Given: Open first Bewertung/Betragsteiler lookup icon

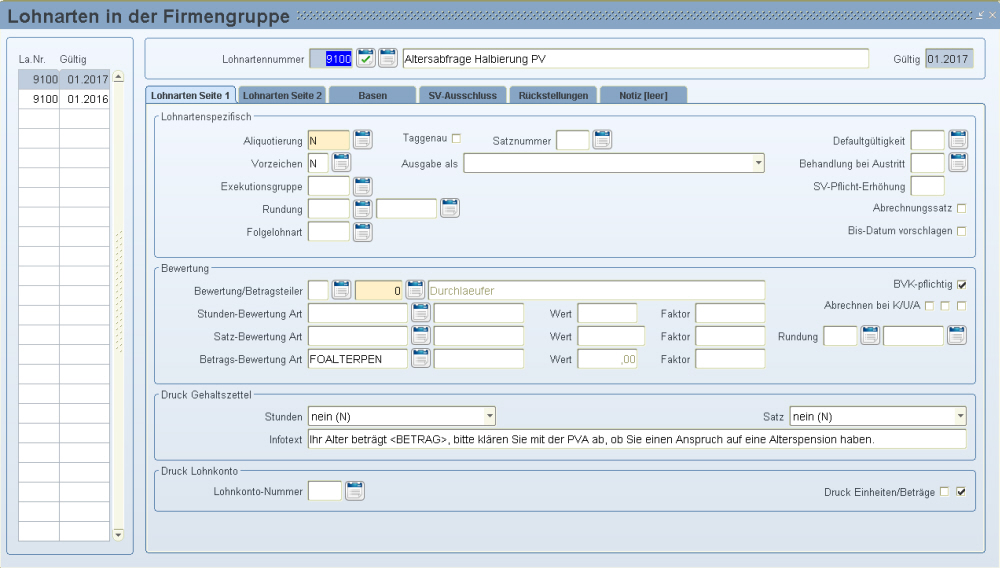Looking at the screenshot, I should pyautogui.click(x=341, y=290).
